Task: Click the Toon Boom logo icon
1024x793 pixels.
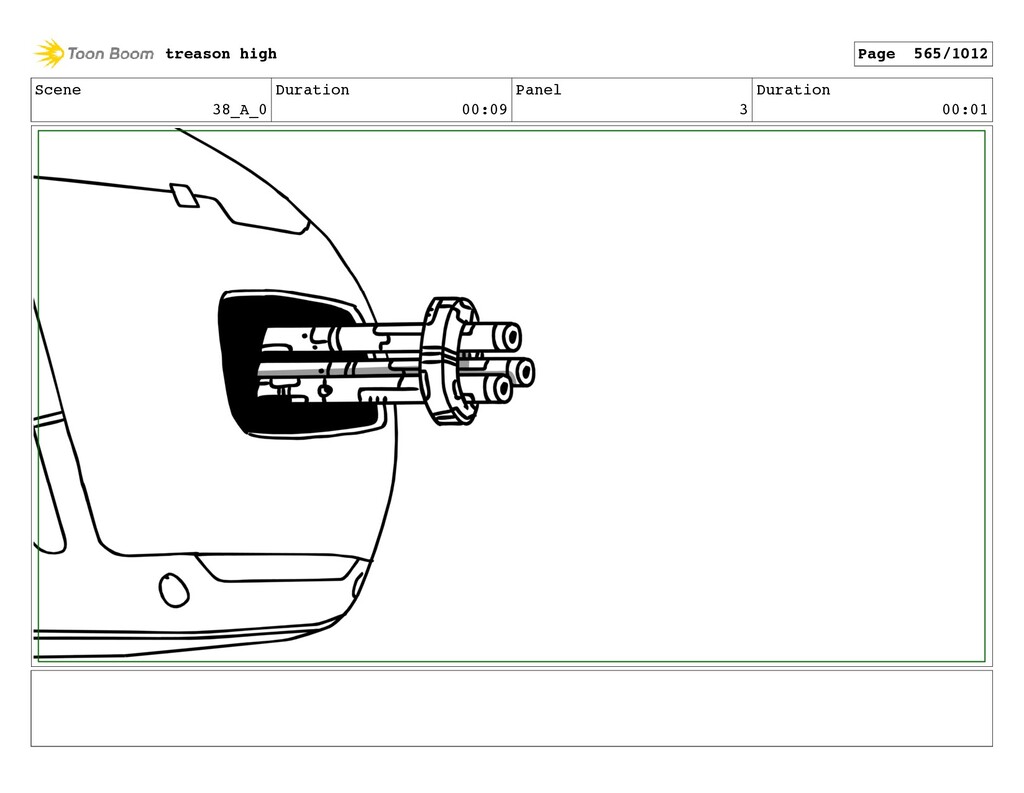Action: pos(49,53)
